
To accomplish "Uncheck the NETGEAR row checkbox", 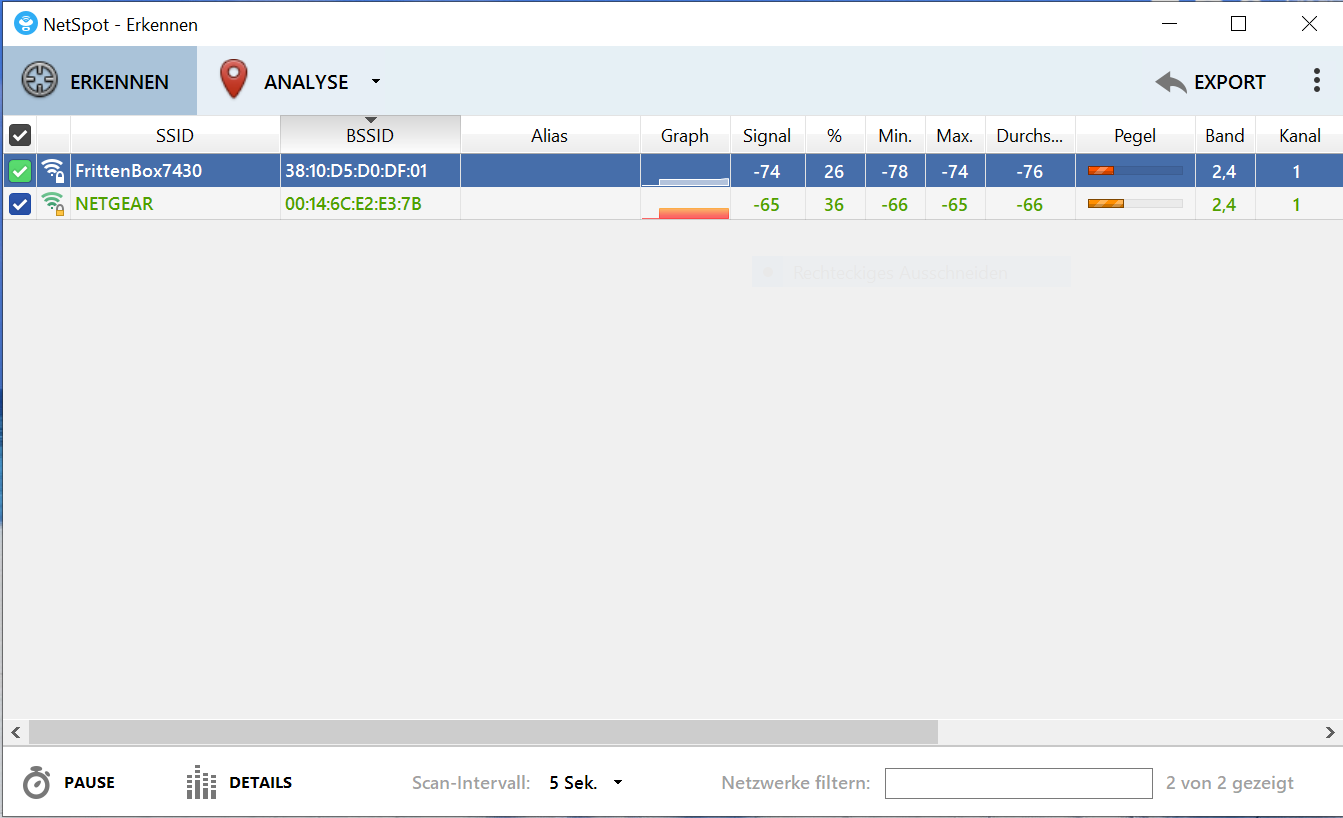I will tap(20, 204).
